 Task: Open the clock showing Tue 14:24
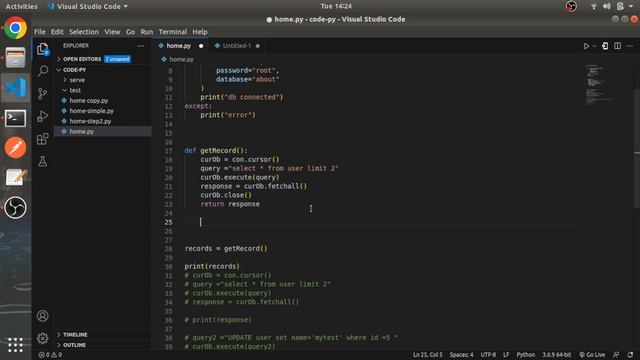coord(336,6)
